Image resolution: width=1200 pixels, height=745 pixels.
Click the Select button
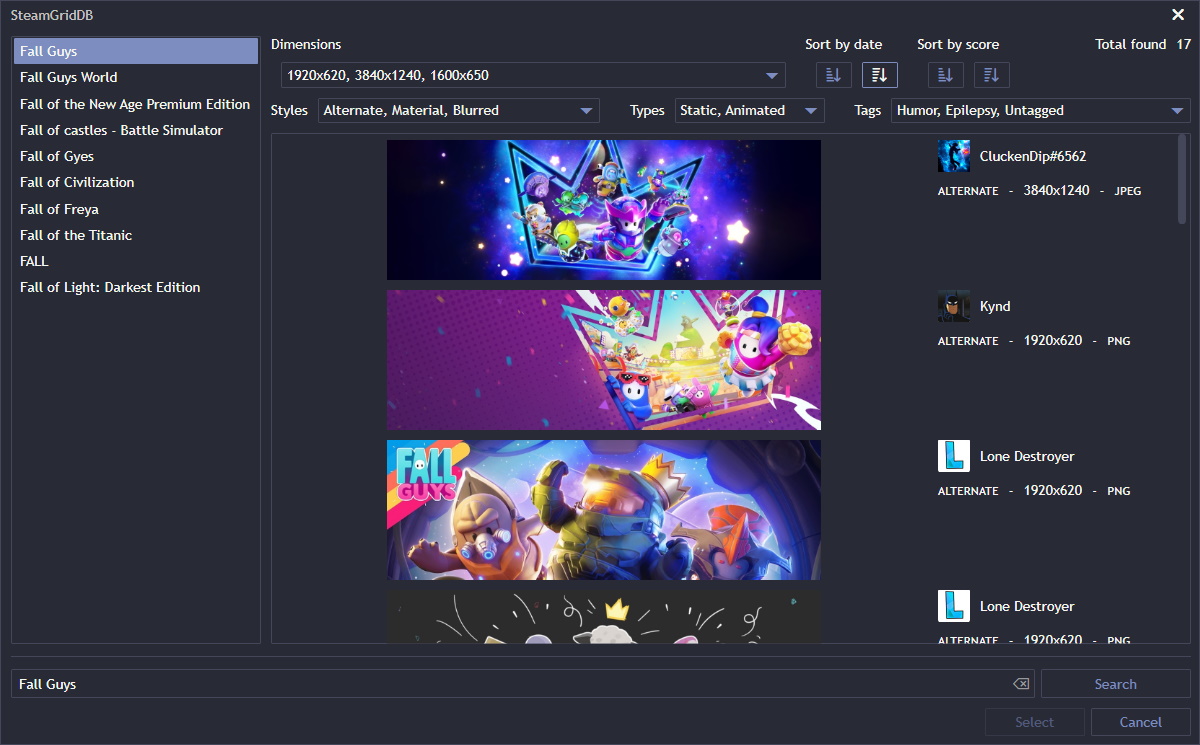pos(1034,722)
